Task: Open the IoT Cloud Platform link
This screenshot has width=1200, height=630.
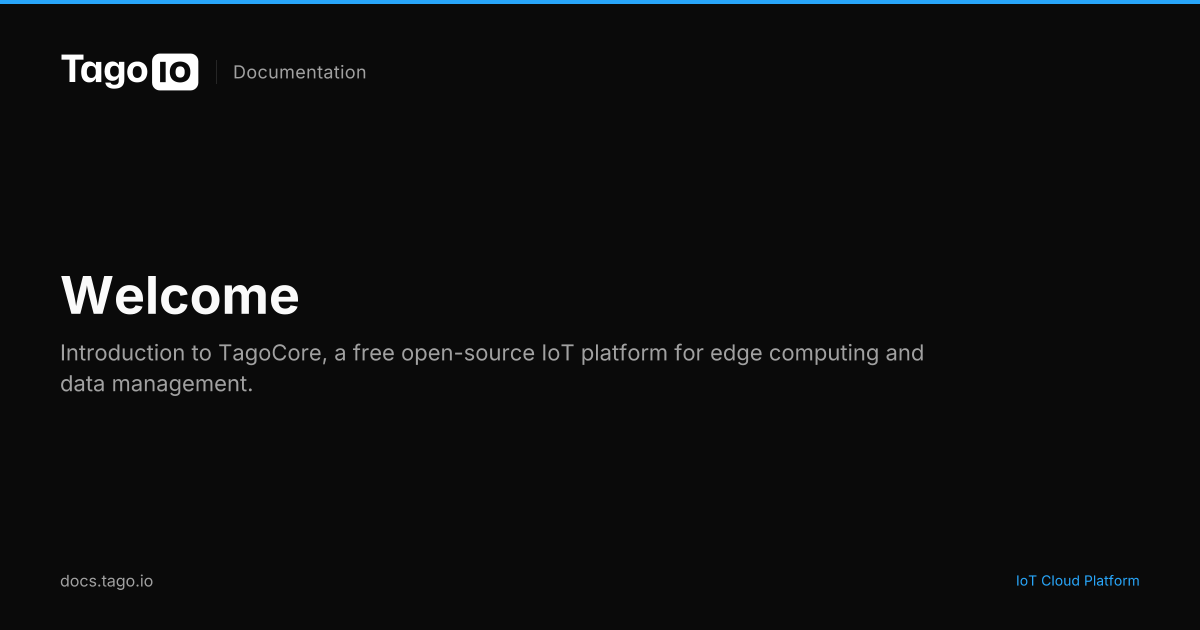Action: (1077, 581)
